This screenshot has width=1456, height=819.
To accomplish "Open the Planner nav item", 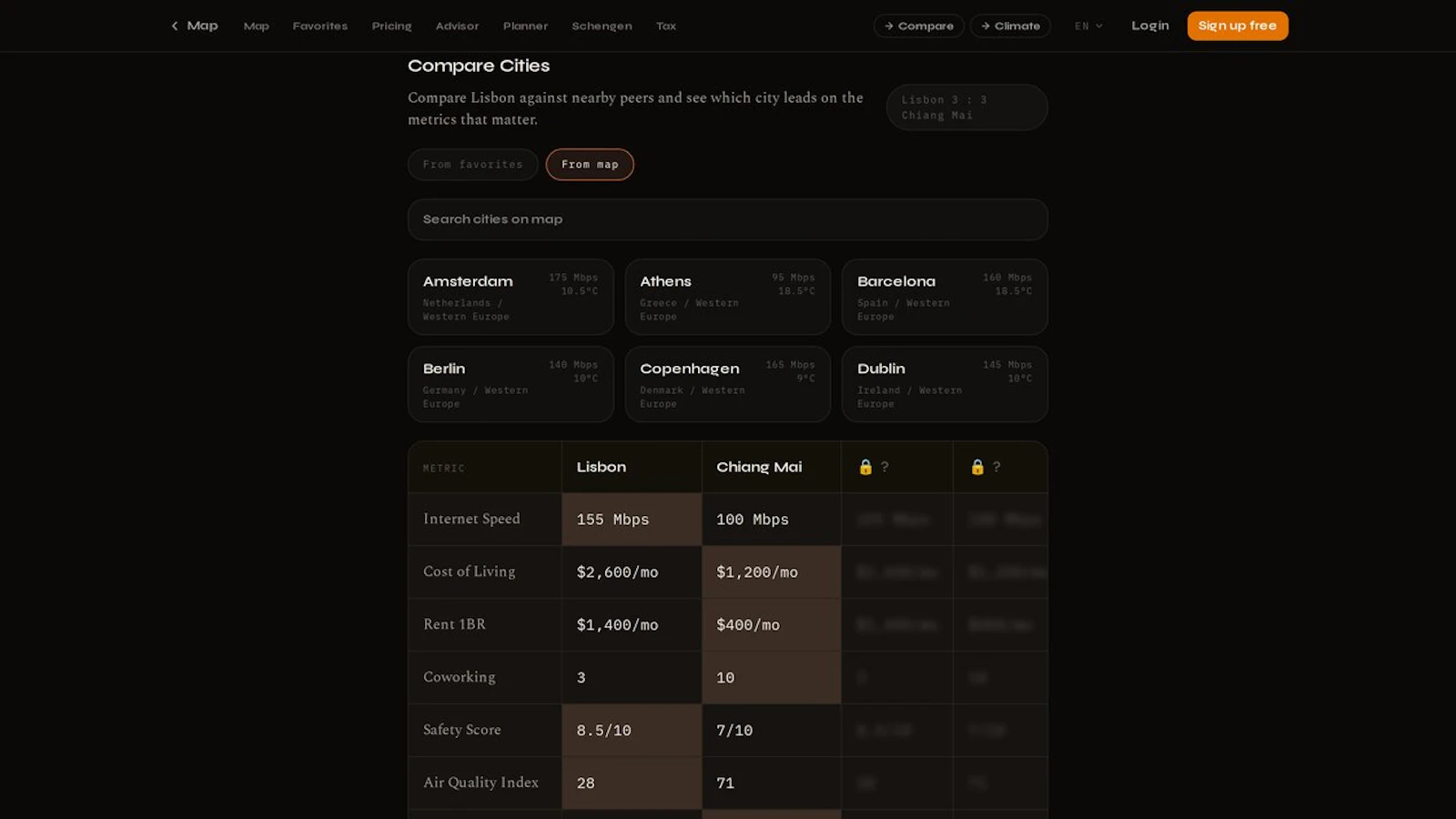I will tap(526, 26).
